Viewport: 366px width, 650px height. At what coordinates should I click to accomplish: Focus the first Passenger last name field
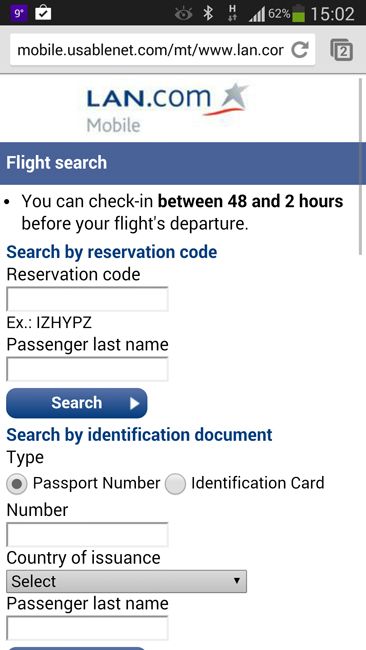(87, 369)
